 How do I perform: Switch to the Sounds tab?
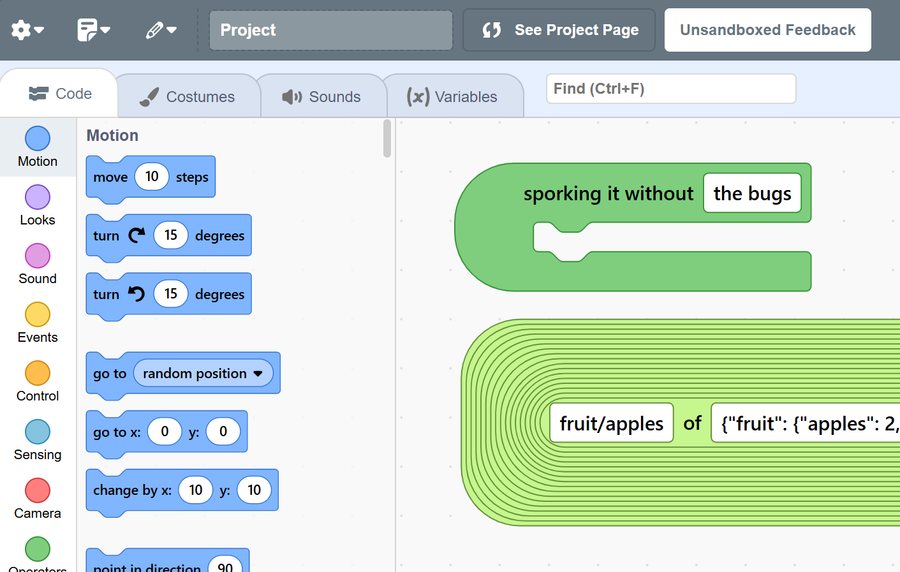click(321, 97)
